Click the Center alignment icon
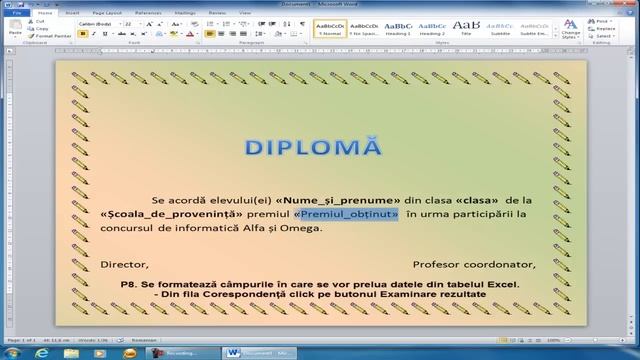Image resolution: width=640 pixels, height=360 pixels. point(221,34)
